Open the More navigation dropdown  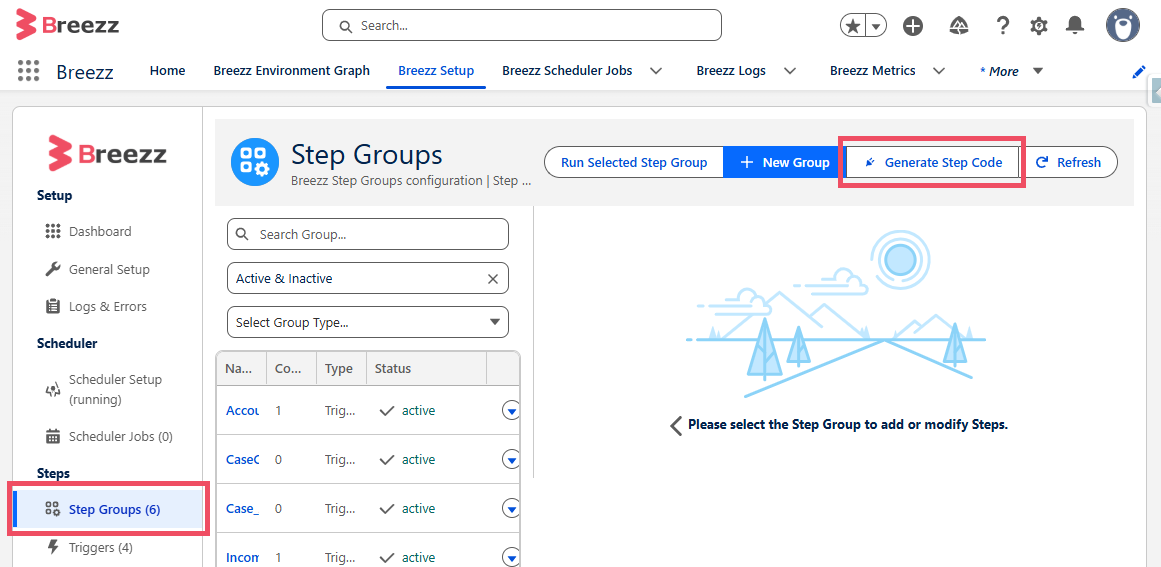1011,71
